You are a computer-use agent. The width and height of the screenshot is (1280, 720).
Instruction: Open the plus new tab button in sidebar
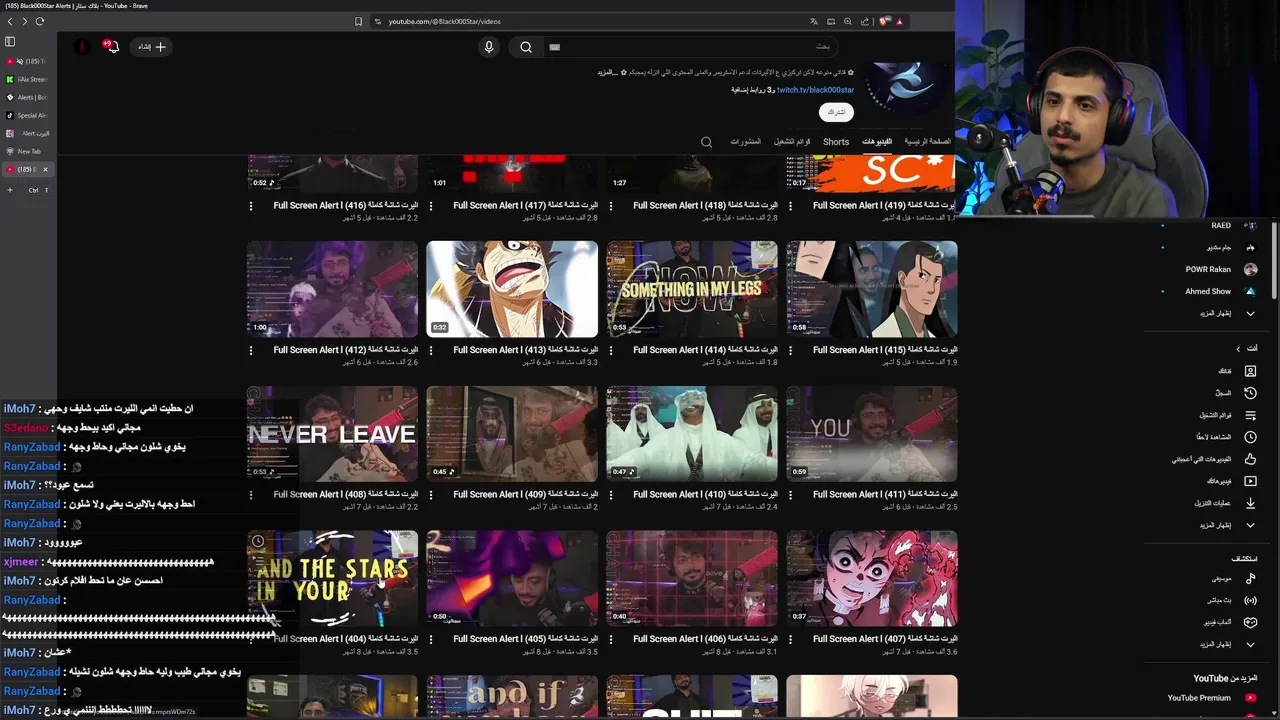pos(10,190)
